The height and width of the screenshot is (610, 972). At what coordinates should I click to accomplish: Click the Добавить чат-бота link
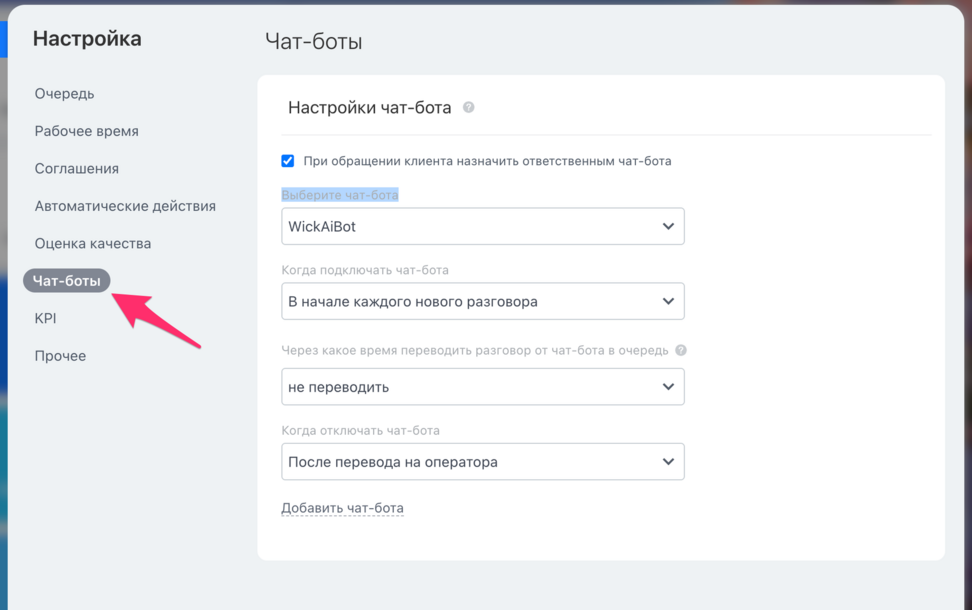[342, 508]
